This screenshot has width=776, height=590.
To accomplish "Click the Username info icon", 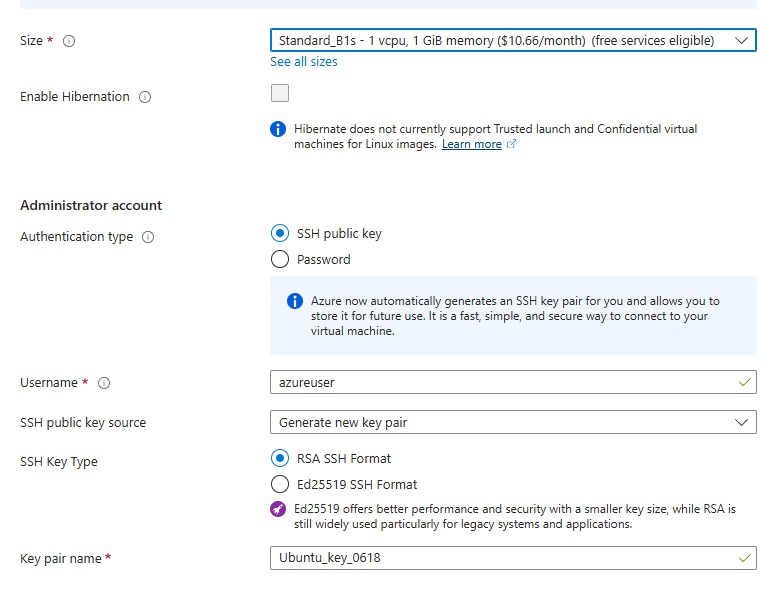I will [x=104, y=383].
